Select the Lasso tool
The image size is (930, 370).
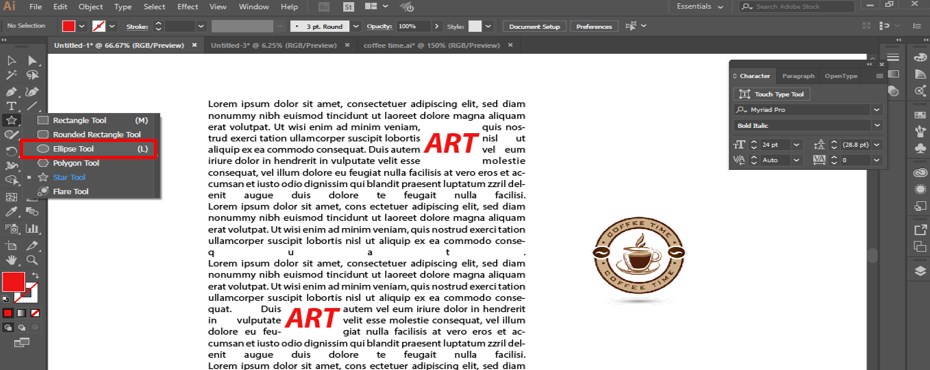(x=32, y=75)
